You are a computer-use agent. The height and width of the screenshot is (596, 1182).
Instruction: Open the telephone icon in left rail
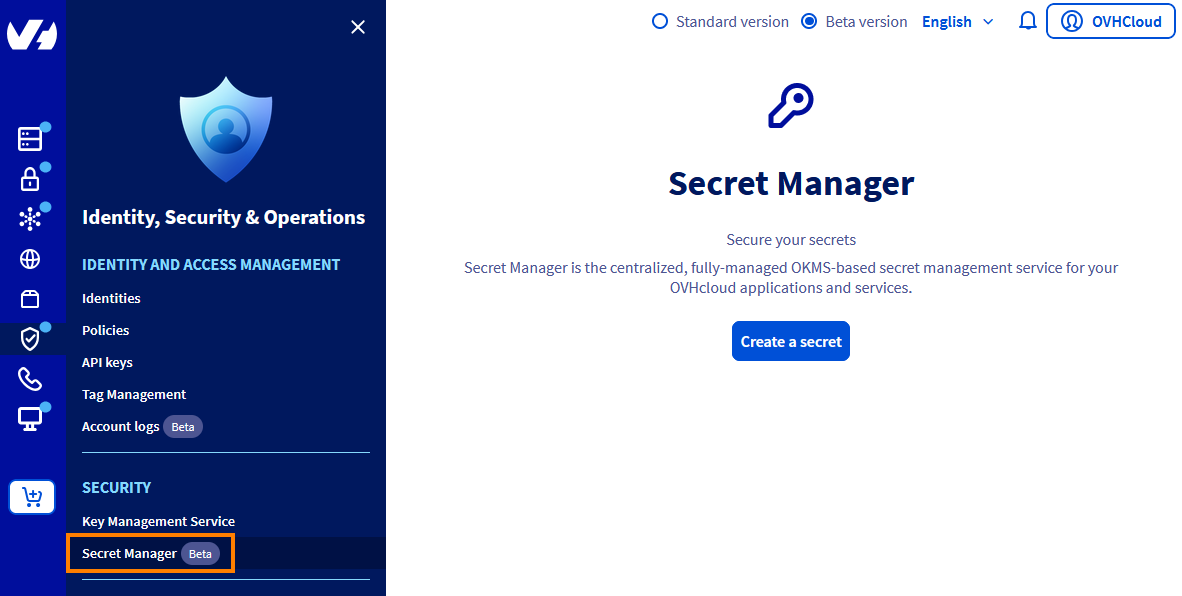[x=30, y=379]
